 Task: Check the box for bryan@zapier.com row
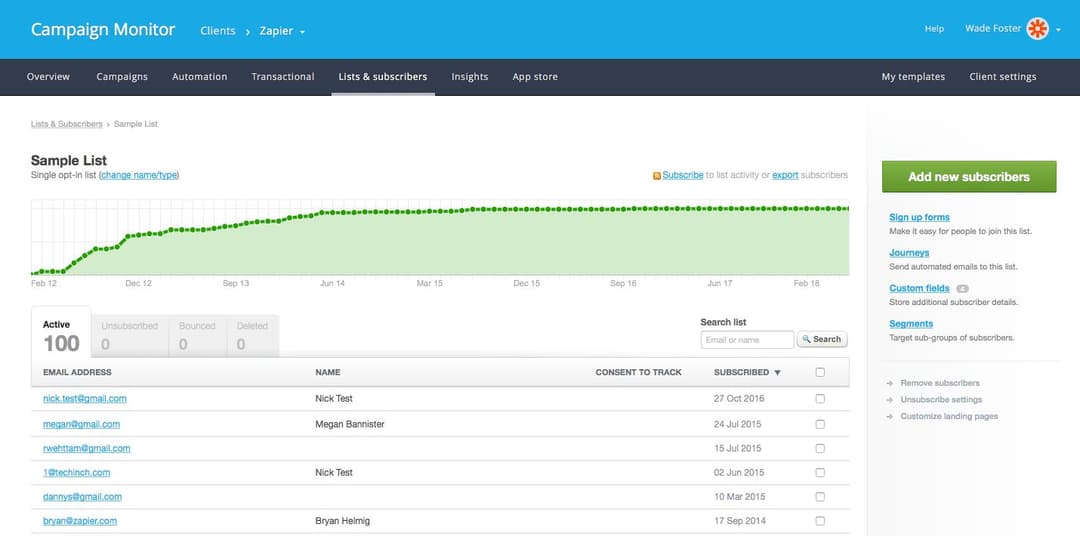point(820,521)
